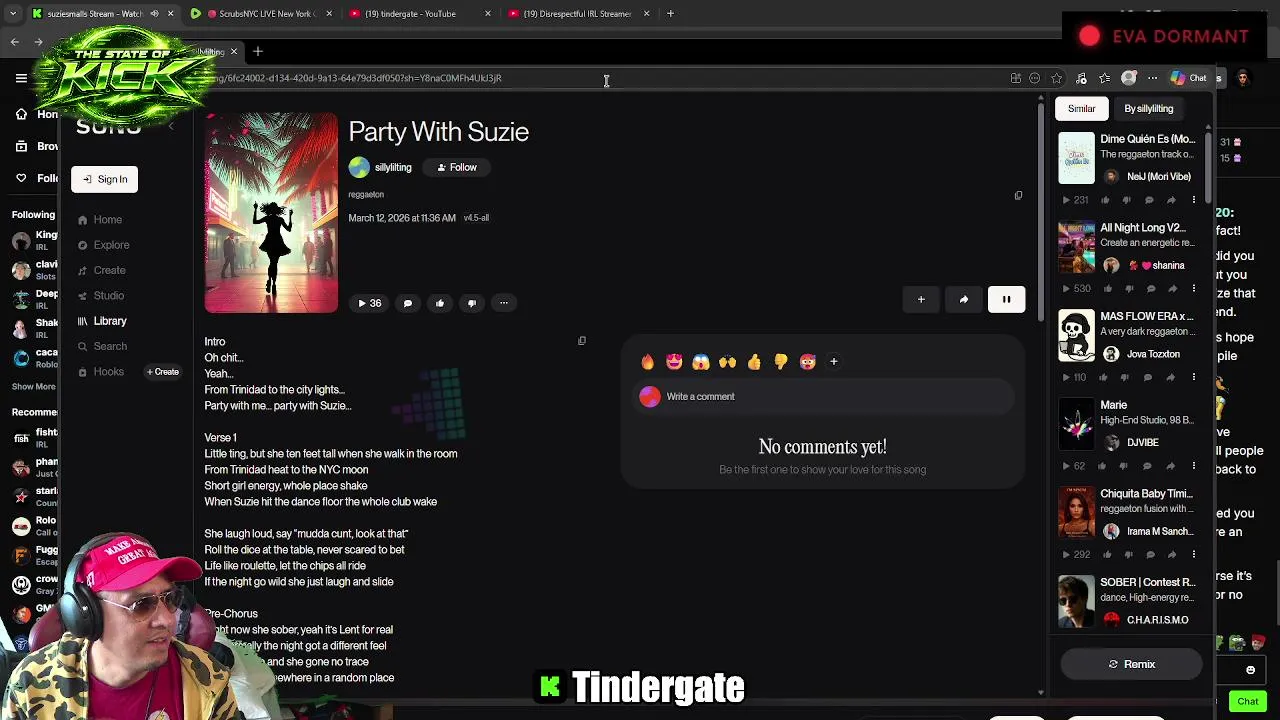
Task: Play Dime Quién Es (231 plays)
Action: coord(1075,200)
